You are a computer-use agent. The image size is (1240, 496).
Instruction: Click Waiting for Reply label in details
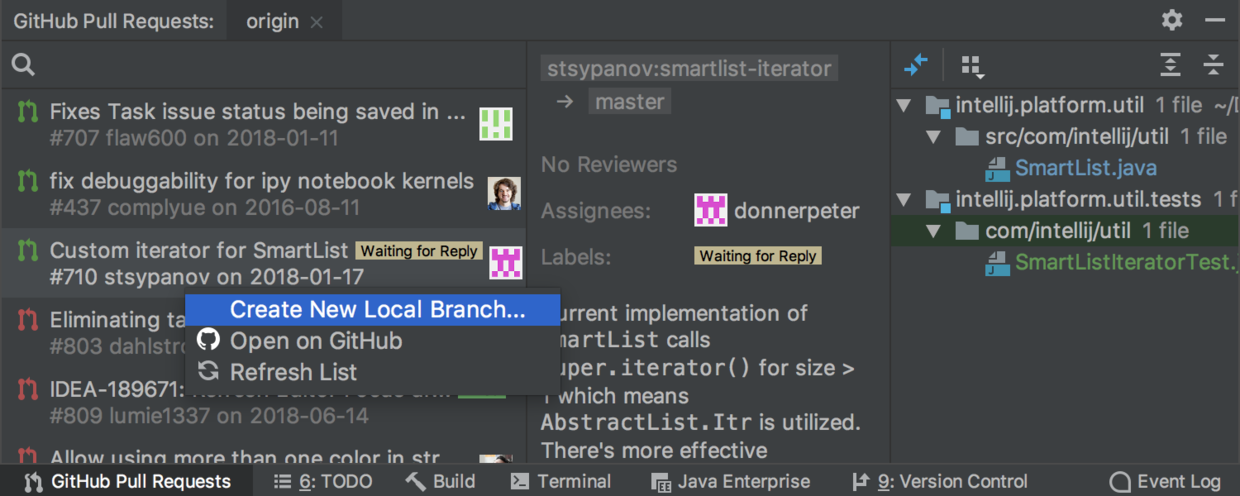[x=758, y=256]
